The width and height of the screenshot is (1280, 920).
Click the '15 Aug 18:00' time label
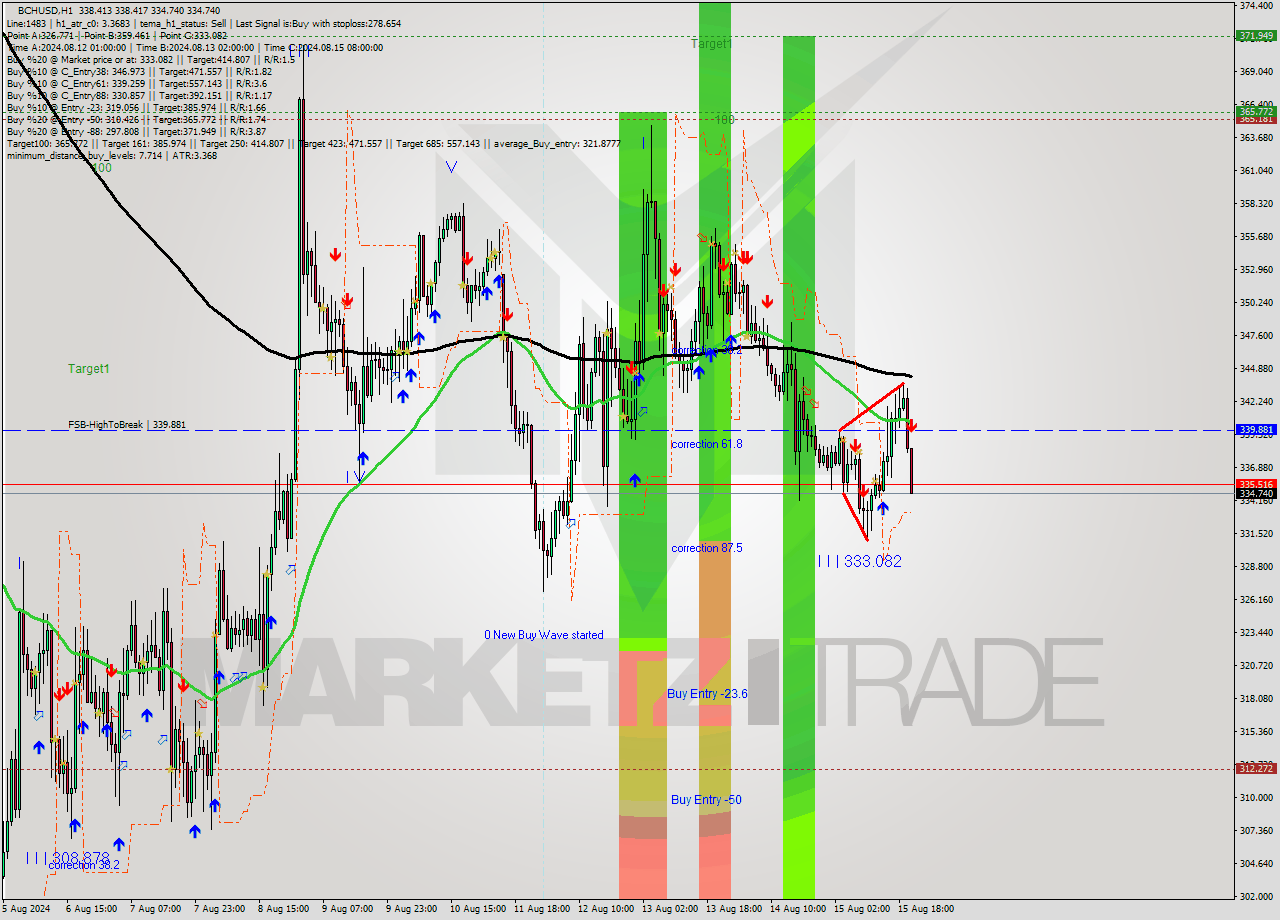click(926, 909)
